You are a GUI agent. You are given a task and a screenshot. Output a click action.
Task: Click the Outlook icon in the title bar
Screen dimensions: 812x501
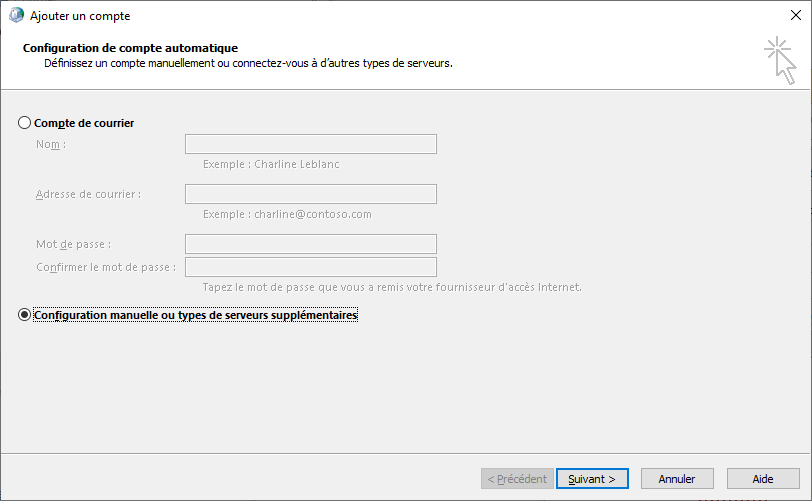click(x=17, y=15)
